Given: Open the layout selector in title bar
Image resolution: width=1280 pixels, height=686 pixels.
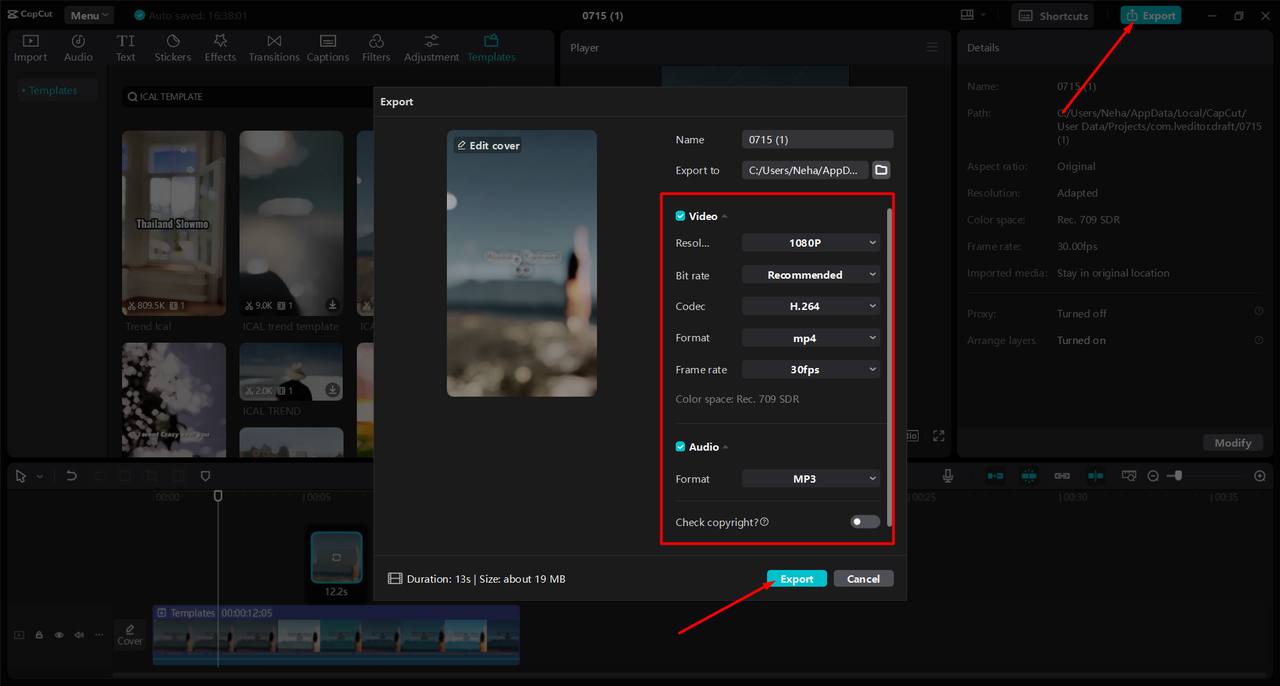Looking at the screenshot, I should point(973,15).
